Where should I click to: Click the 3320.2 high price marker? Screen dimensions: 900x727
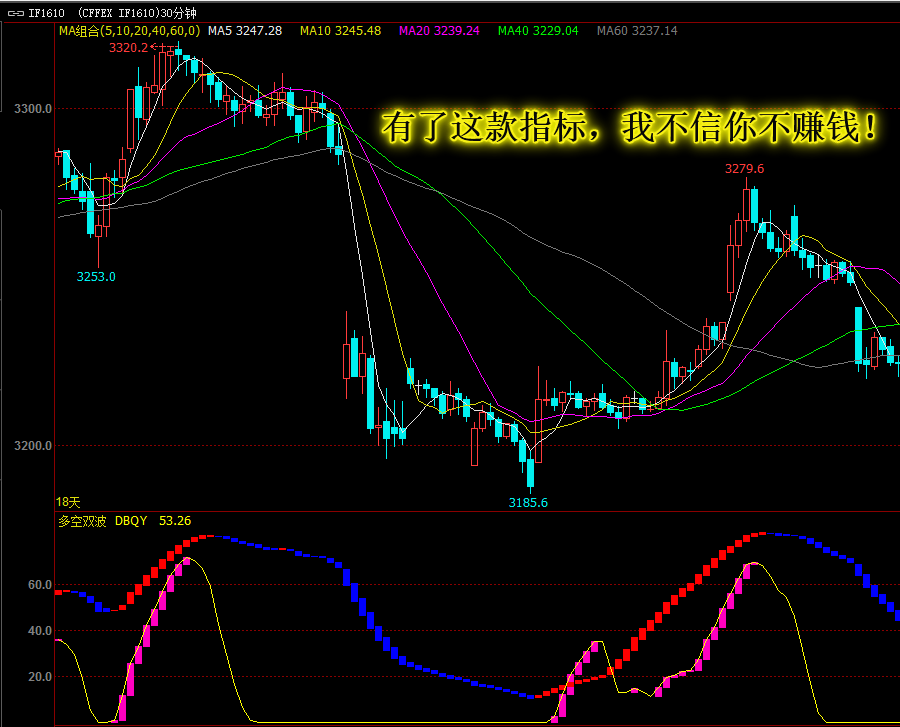(129, 48)
